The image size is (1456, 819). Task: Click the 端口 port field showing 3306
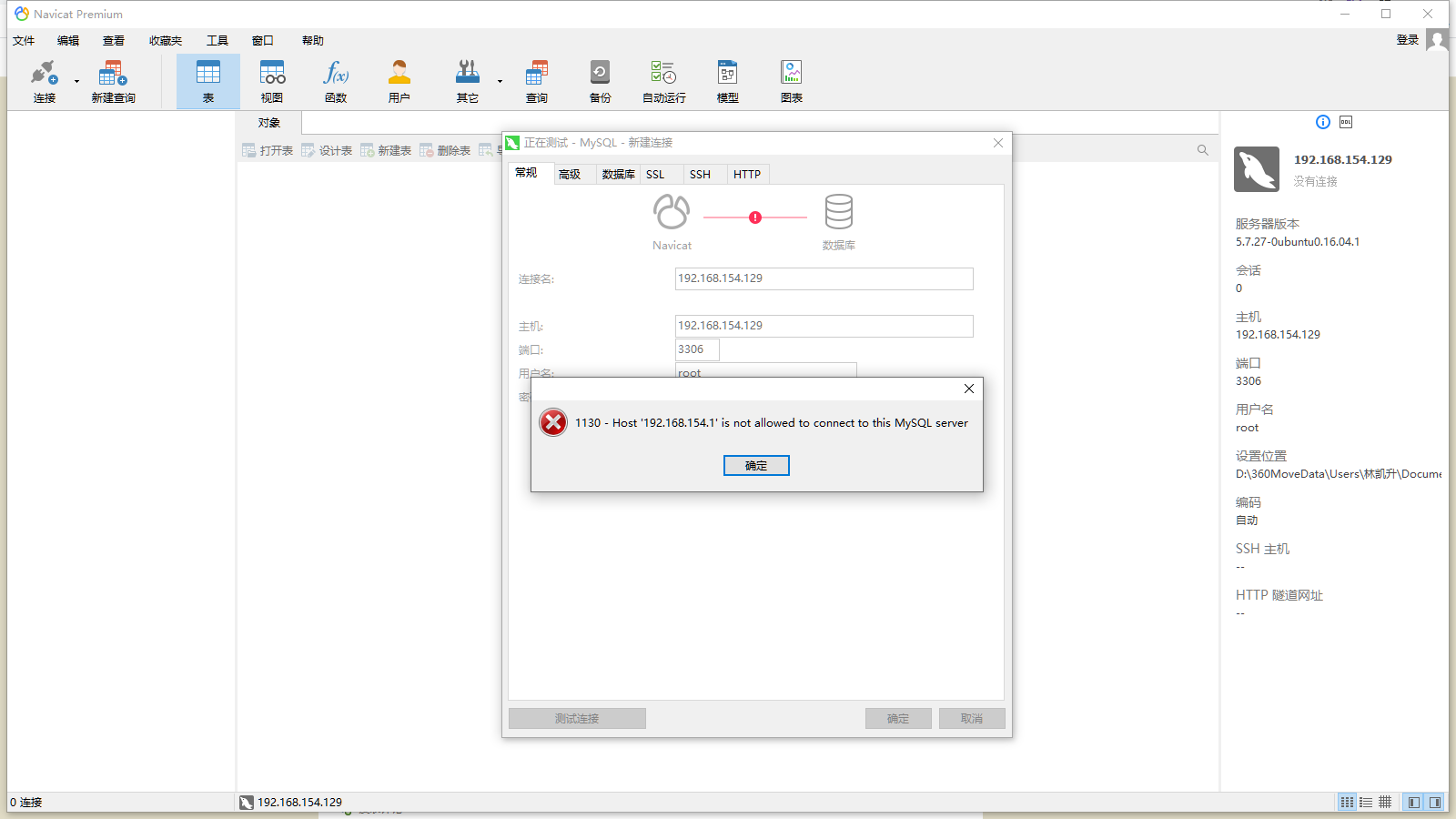coord(697,349)
